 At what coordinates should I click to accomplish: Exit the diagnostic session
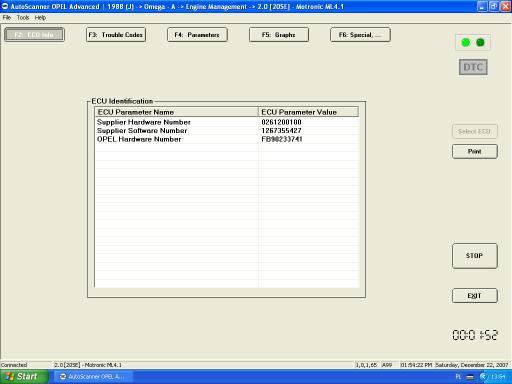(x=475, y=296)
